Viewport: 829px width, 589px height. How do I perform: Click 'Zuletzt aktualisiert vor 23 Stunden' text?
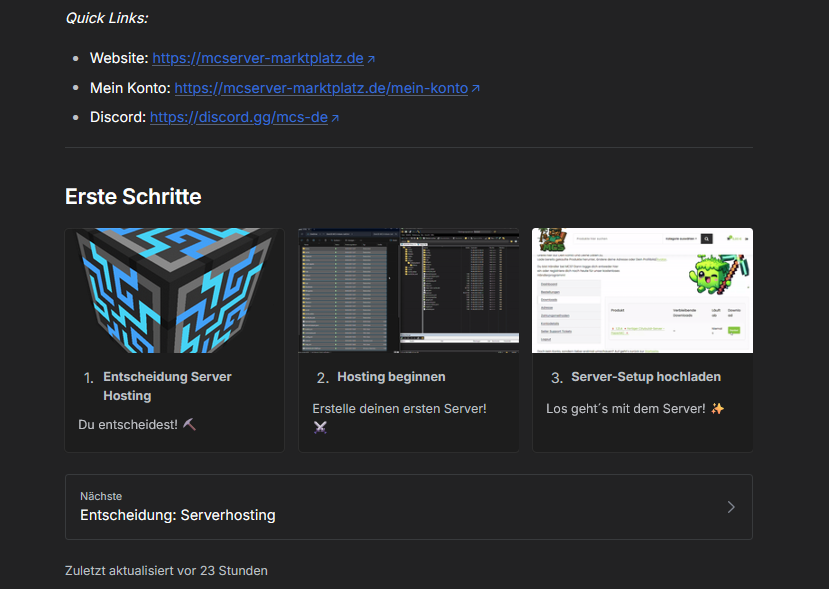click(x=166, y=571)
